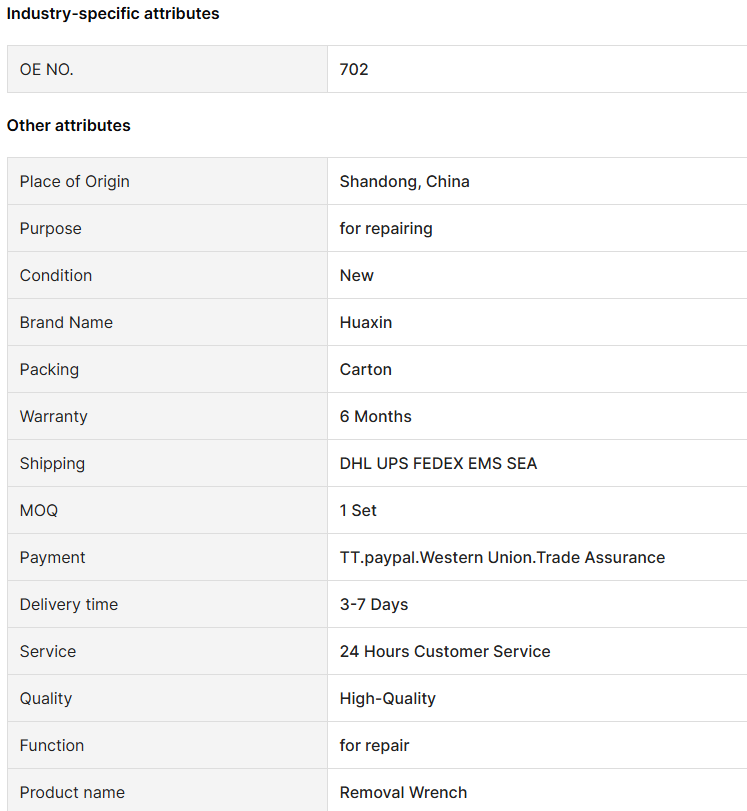Image resolution: width=747 pixels, height=811 pixels.
Task: Click the MOQ value 1 Set
Action: tap(358, 510)
